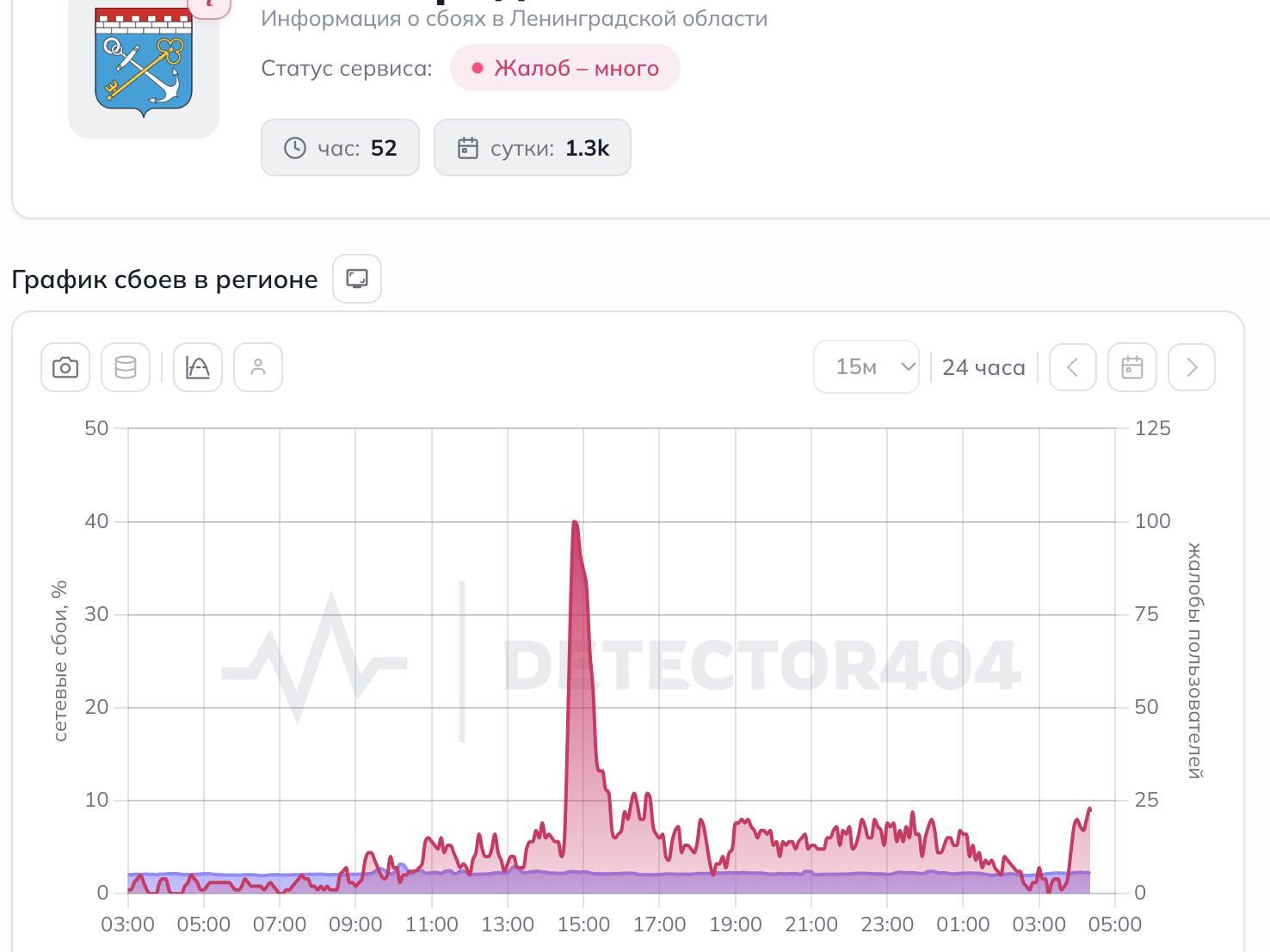Click the Жалоб – много status badge
This screenshot has height=952, width=1270.
click(x=565, y=68)
